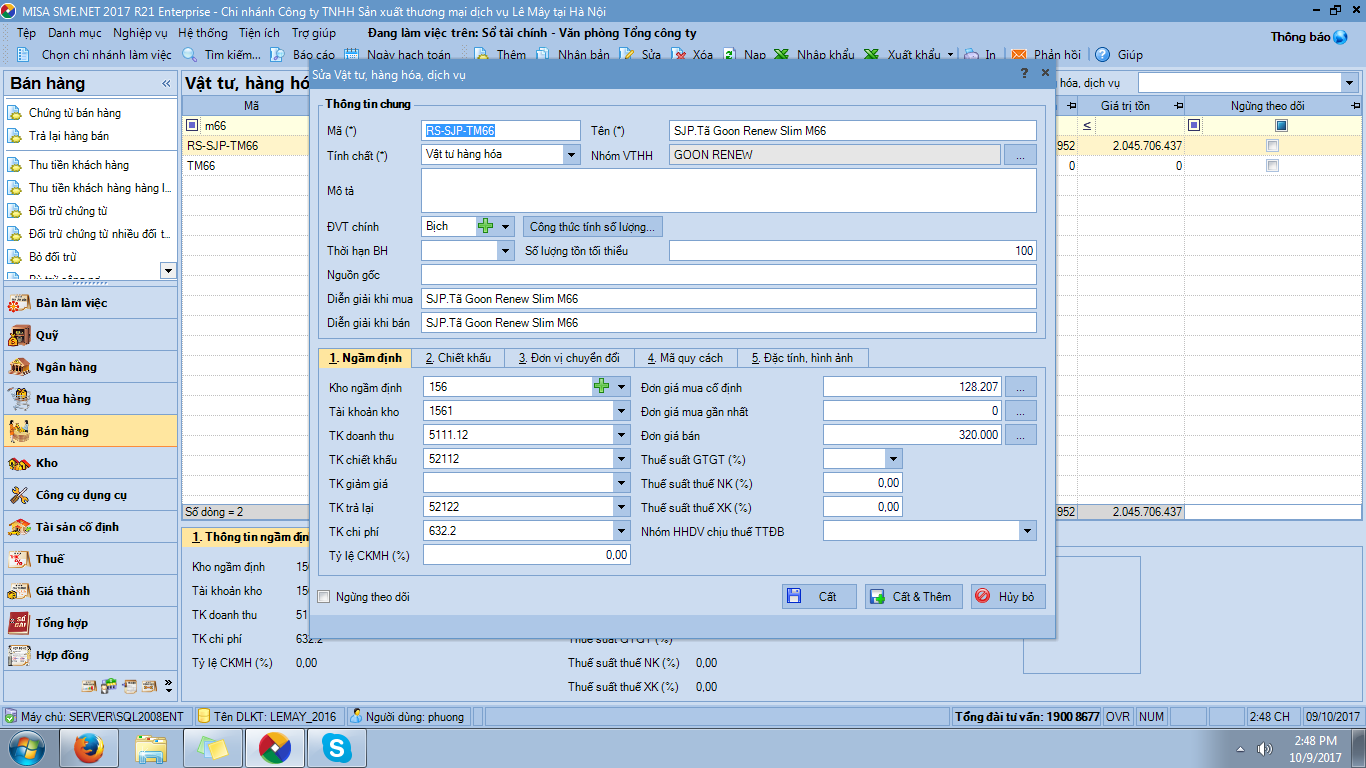
Task: Click the Xóa delete toolbar icon
Action: [678, 55]
